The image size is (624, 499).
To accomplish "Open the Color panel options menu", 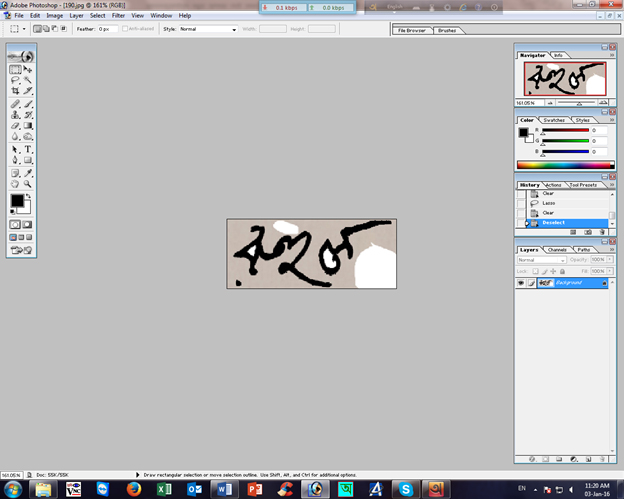I will coord(612,120).
